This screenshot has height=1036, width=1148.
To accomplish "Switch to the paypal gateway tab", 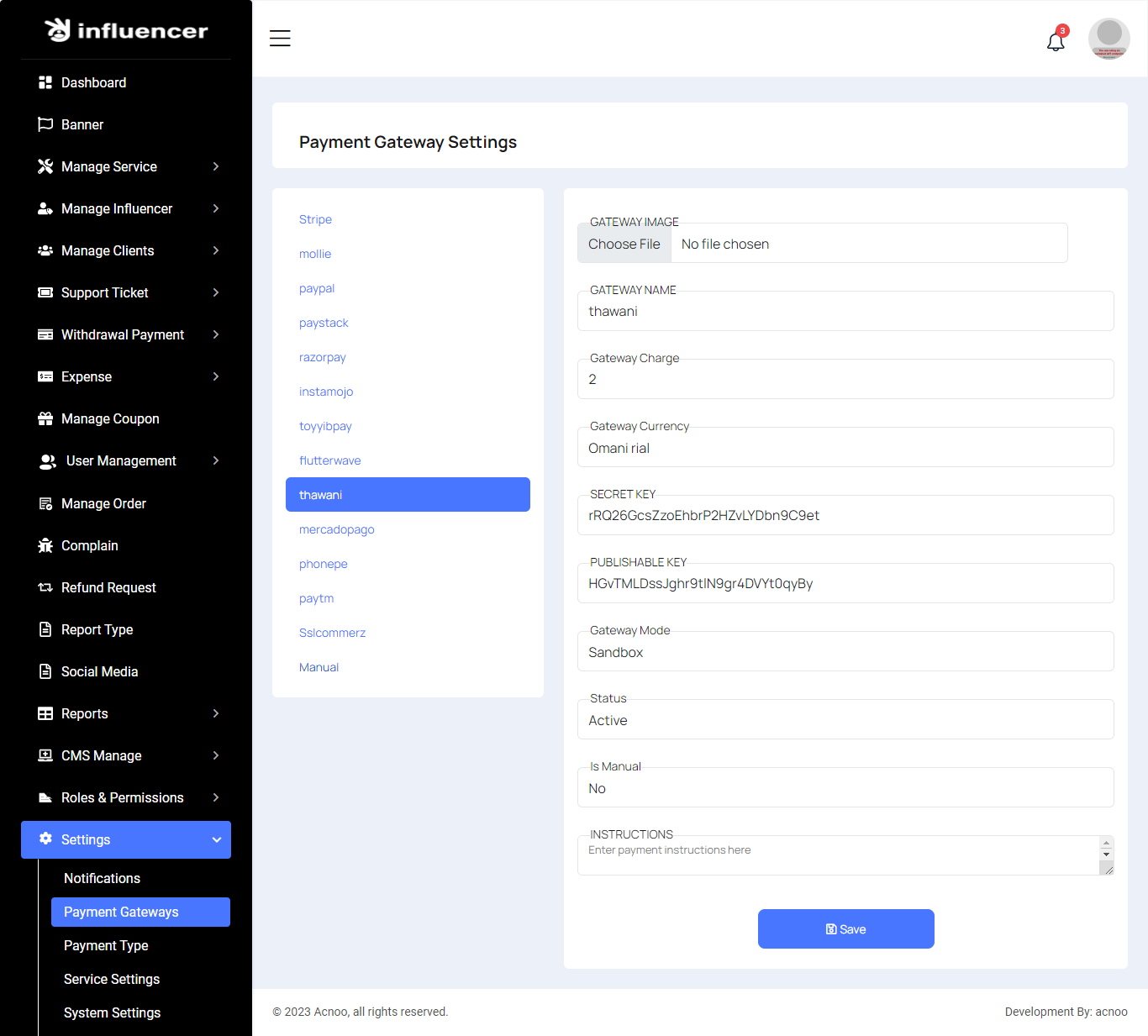I will point(317,288).
